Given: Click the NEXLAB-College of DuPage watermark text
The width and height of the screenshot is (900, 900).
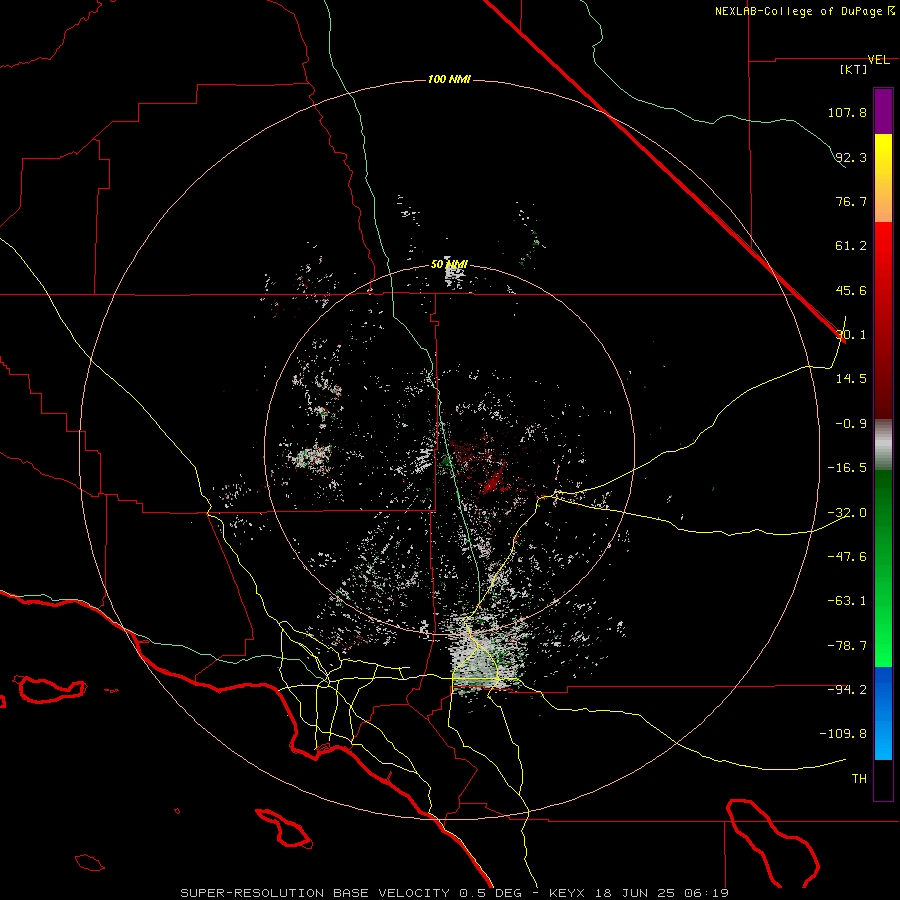Looking at the screenshot, I should pos(804,11).
